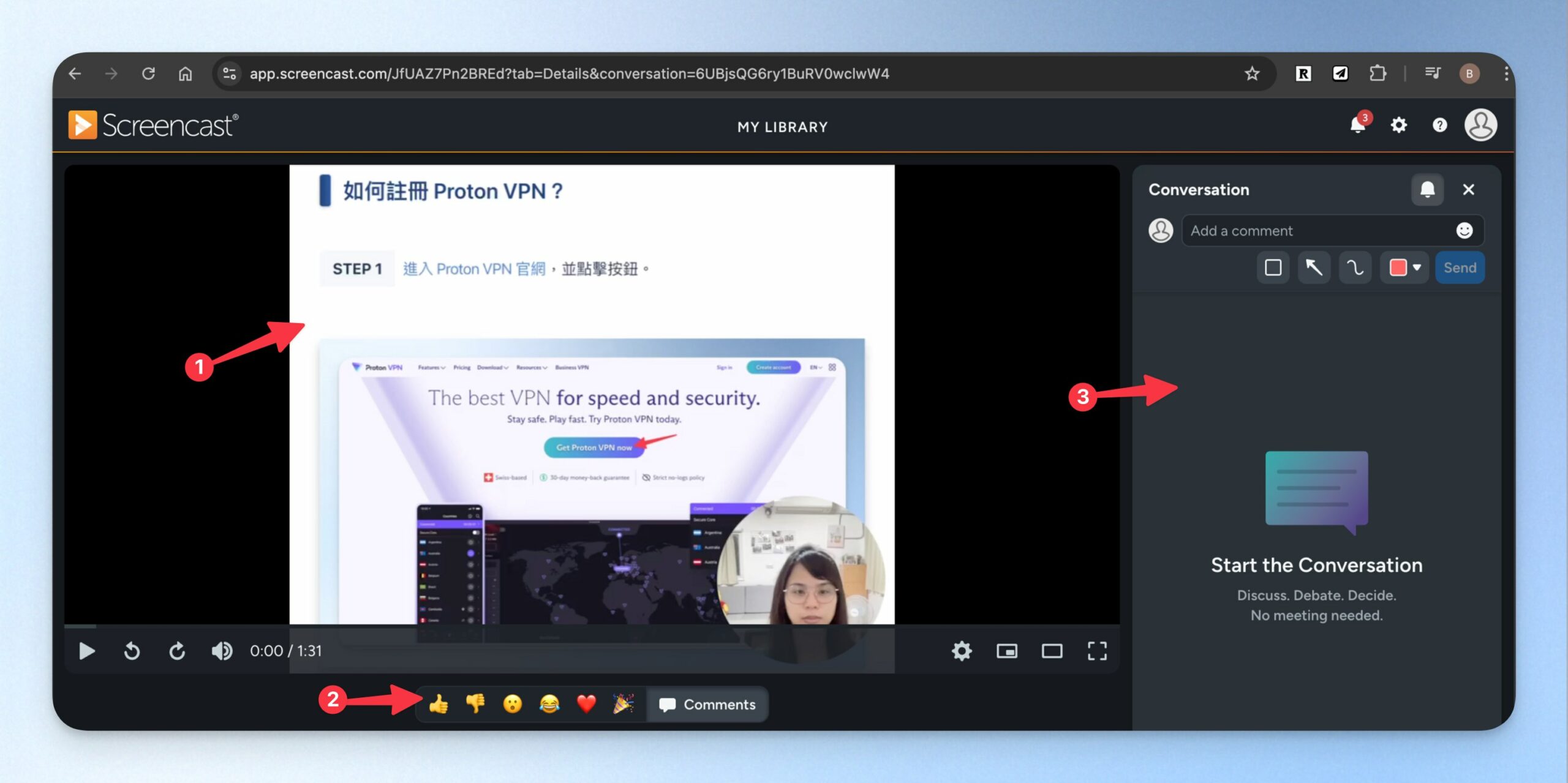The width and height of the screenshot is (1568, 783).
Task: Open the help question mark icon
Action: (1439, 126)
